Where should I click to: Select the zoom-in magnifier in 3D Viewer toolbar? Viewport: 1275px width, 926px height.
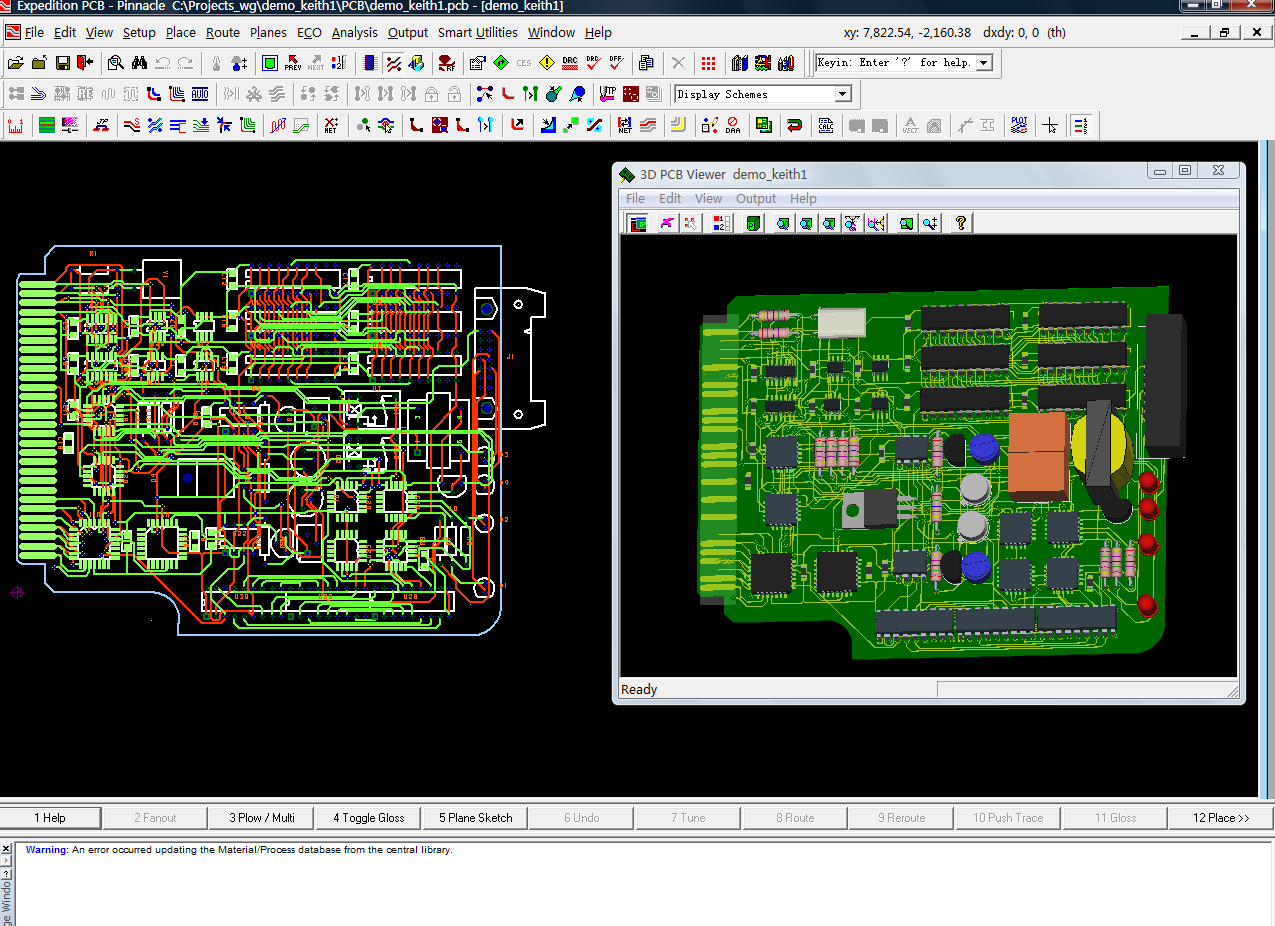point(927,222)
